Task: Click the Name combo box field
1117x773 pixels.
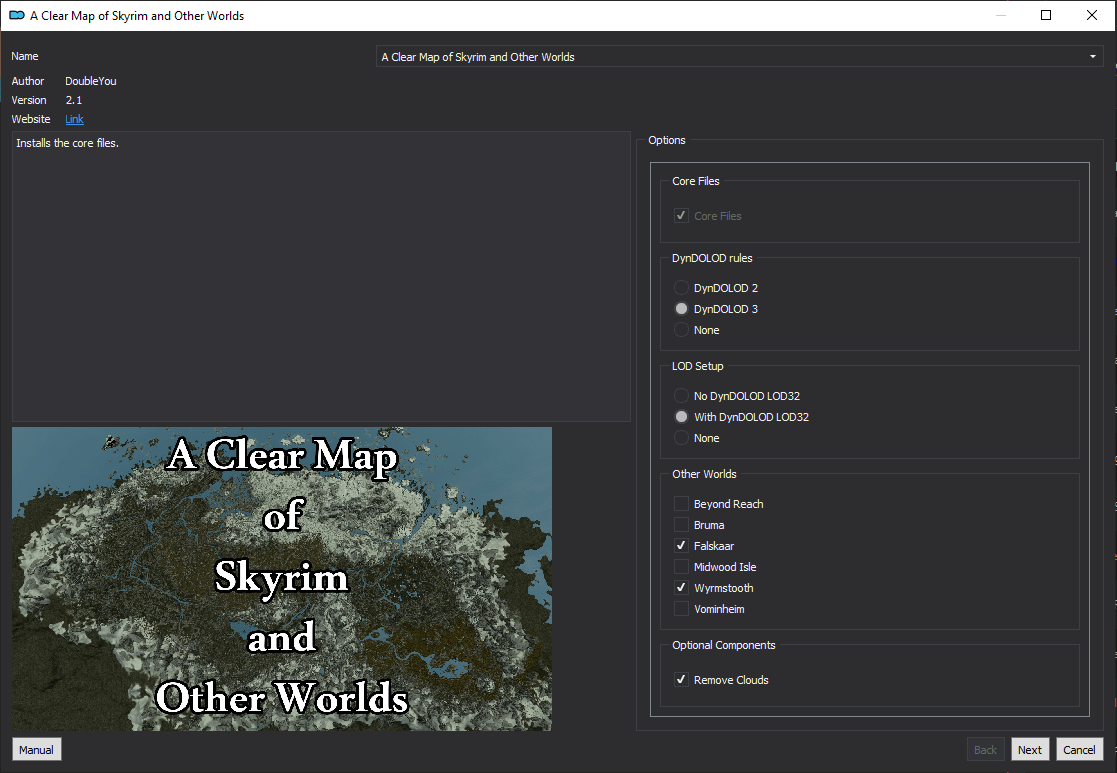Action: tap(739, 56)
